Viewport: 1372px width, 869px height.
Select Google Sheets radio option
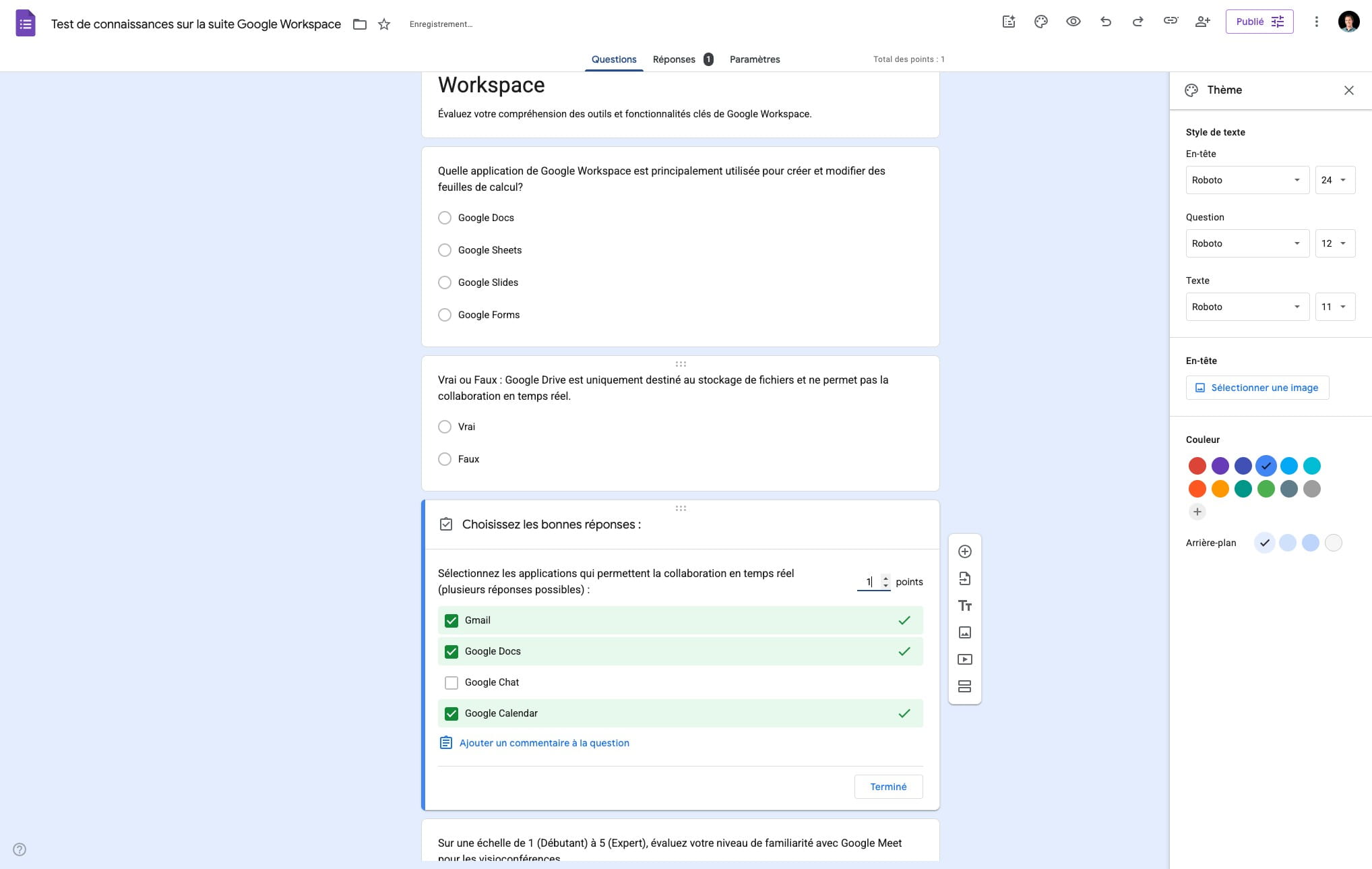[445, 250]
